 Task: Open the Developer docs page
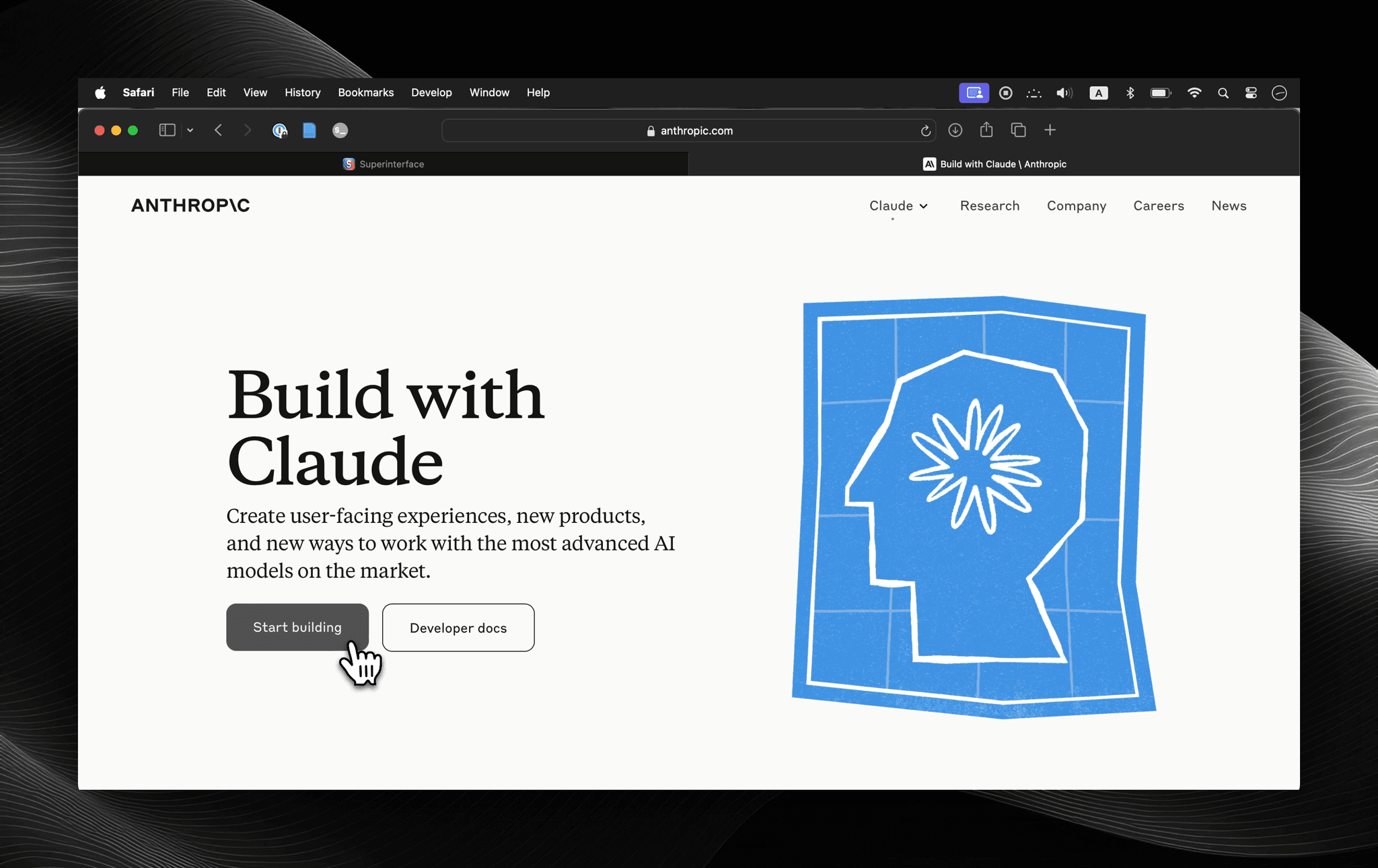click(x=458, y=628)
